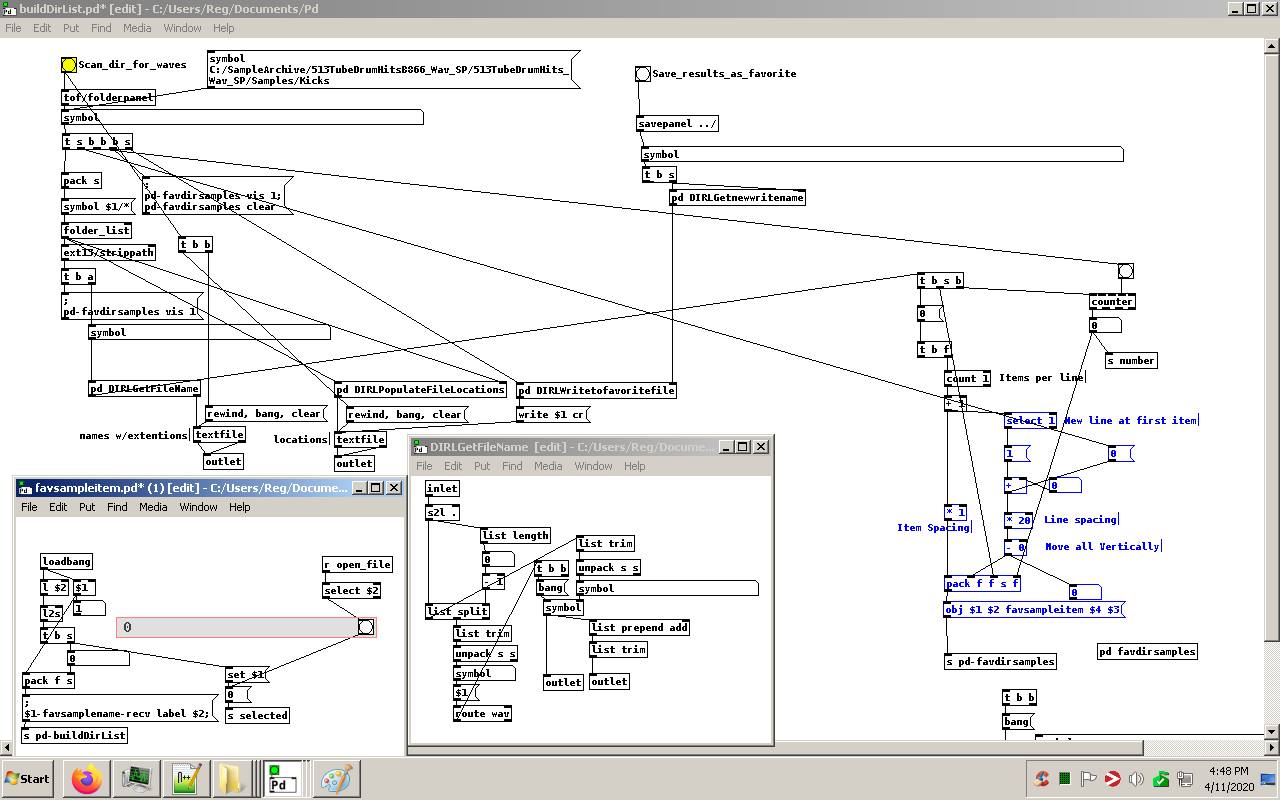Click the bang above the counter object
The image size is (1280, 800).
pyautogui.click(x=1125, y=271)
